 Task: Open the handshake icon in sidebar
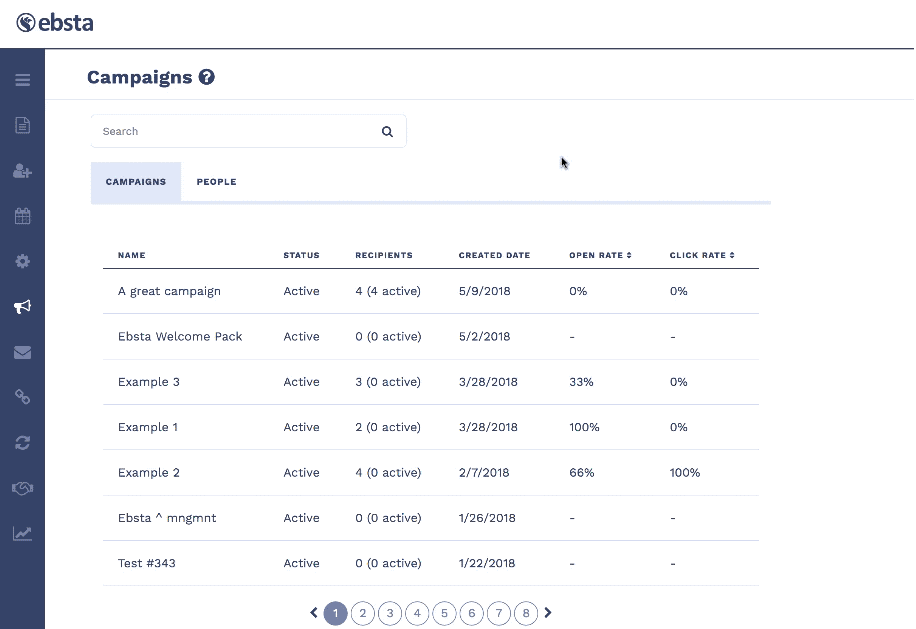(22, 488)
